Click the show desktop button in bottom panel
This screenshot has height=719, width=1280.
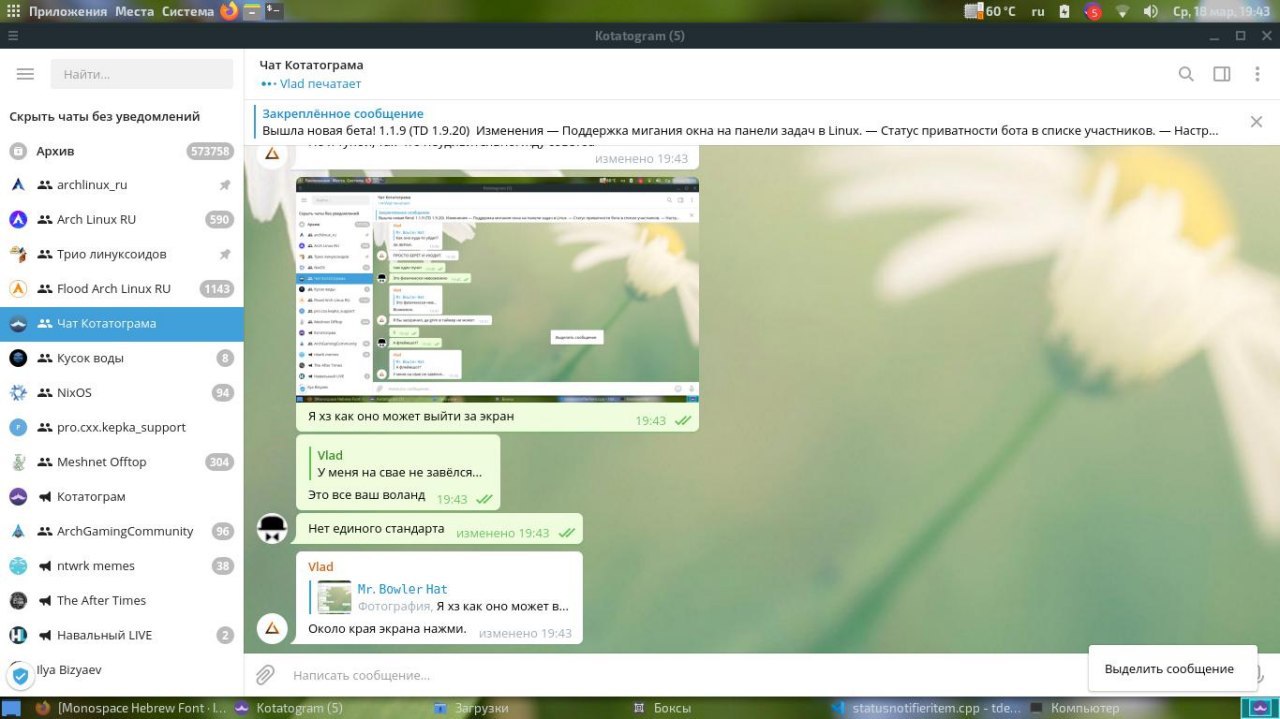pyautogui.click(x=11, y=708)
